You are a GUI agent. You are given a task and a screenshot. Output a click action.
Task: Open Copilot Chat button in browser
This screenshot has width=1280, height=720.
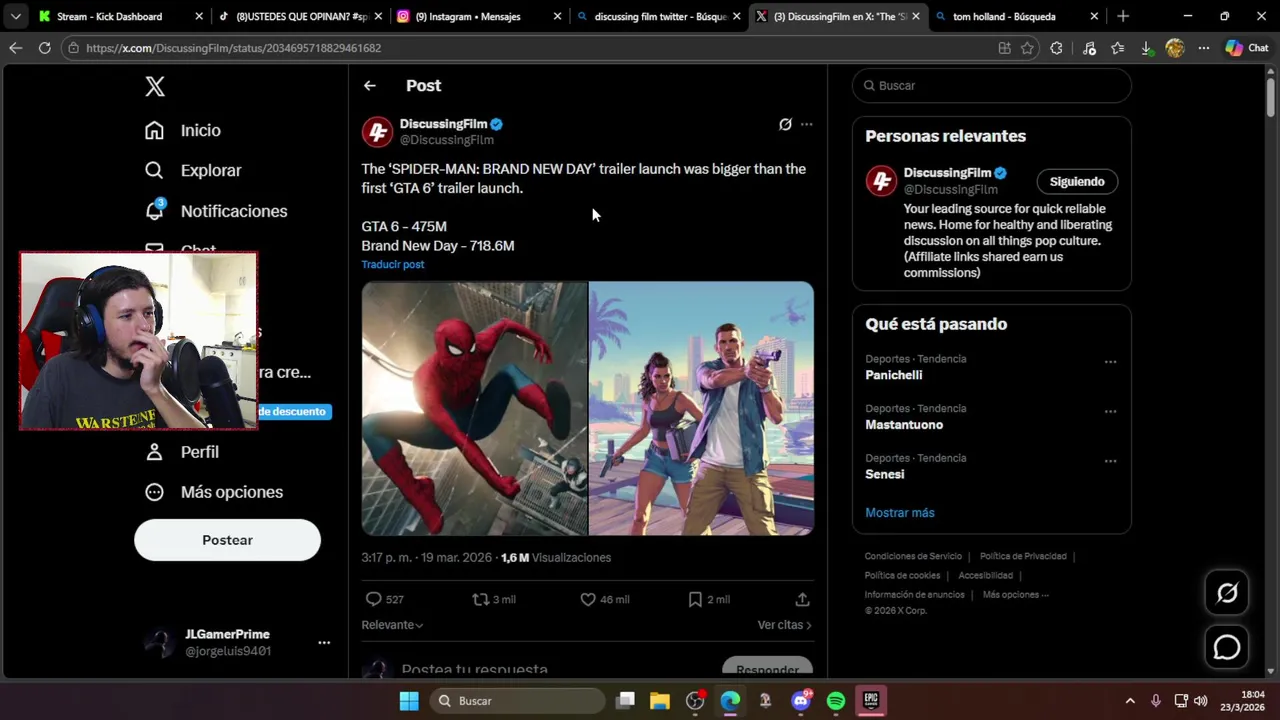1246,48
